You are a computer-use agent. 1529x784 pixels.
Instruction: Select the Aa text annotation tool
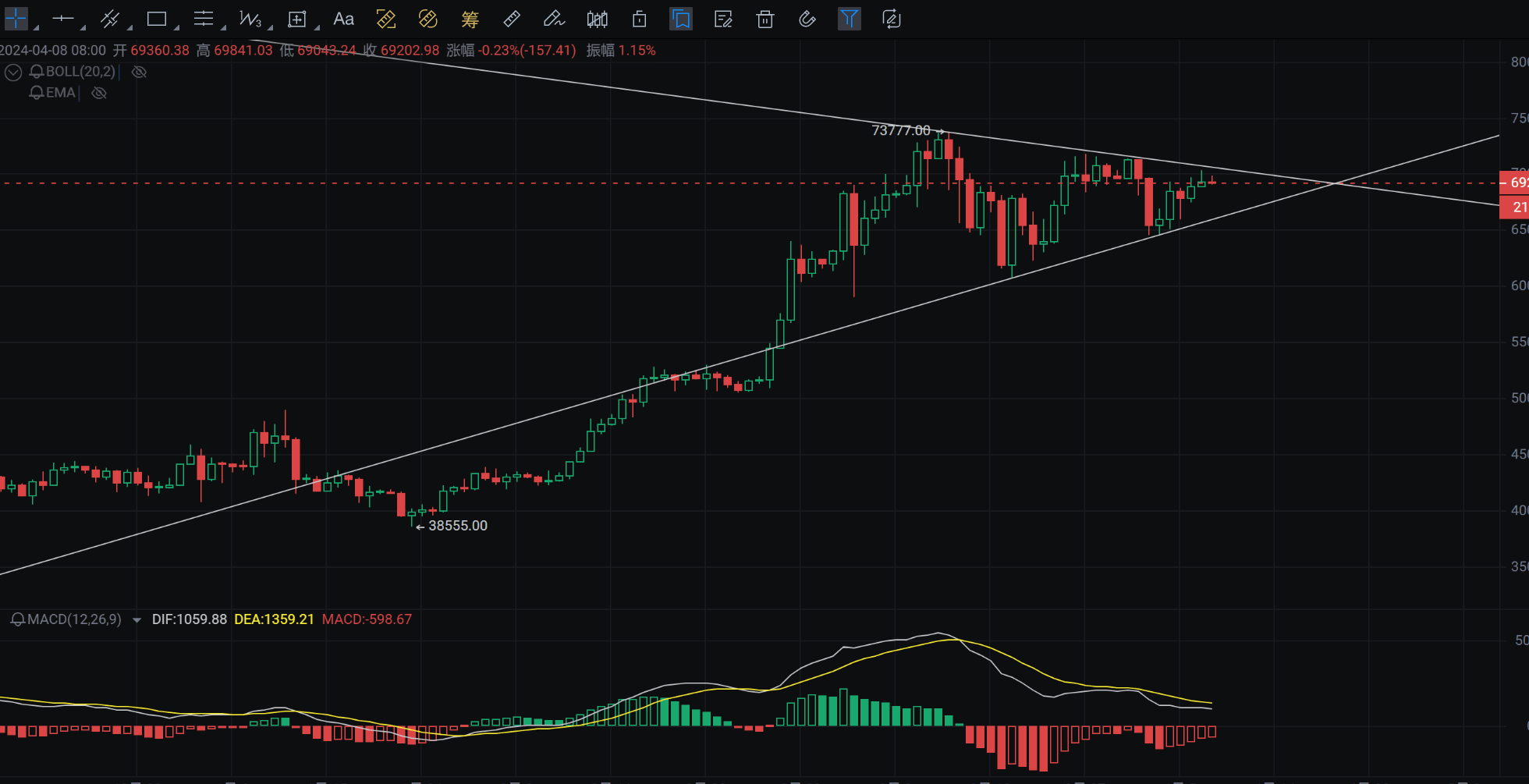coord(343,19)
